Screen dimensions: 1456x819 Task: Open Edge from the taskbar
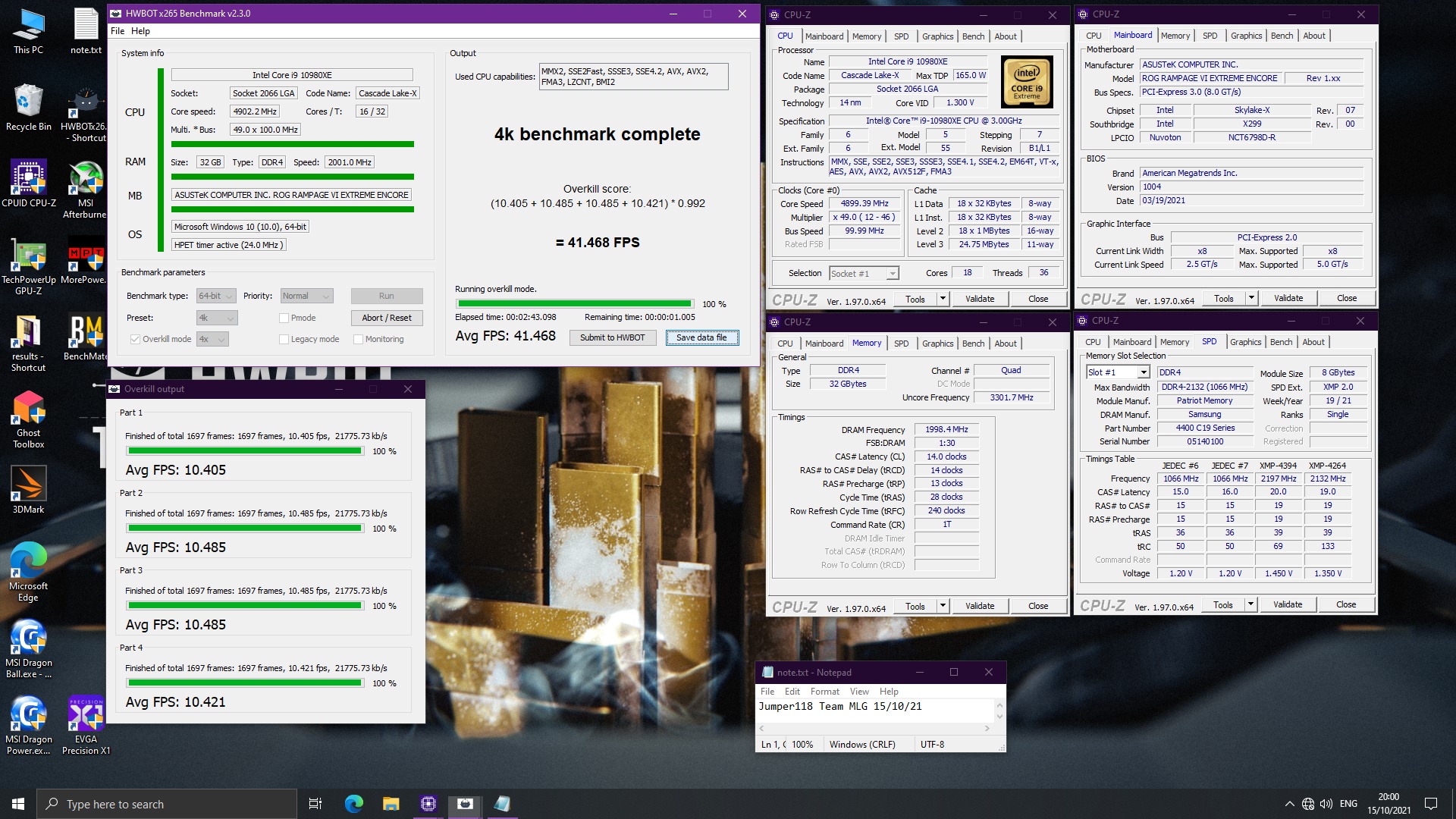[x=353, y=804]
